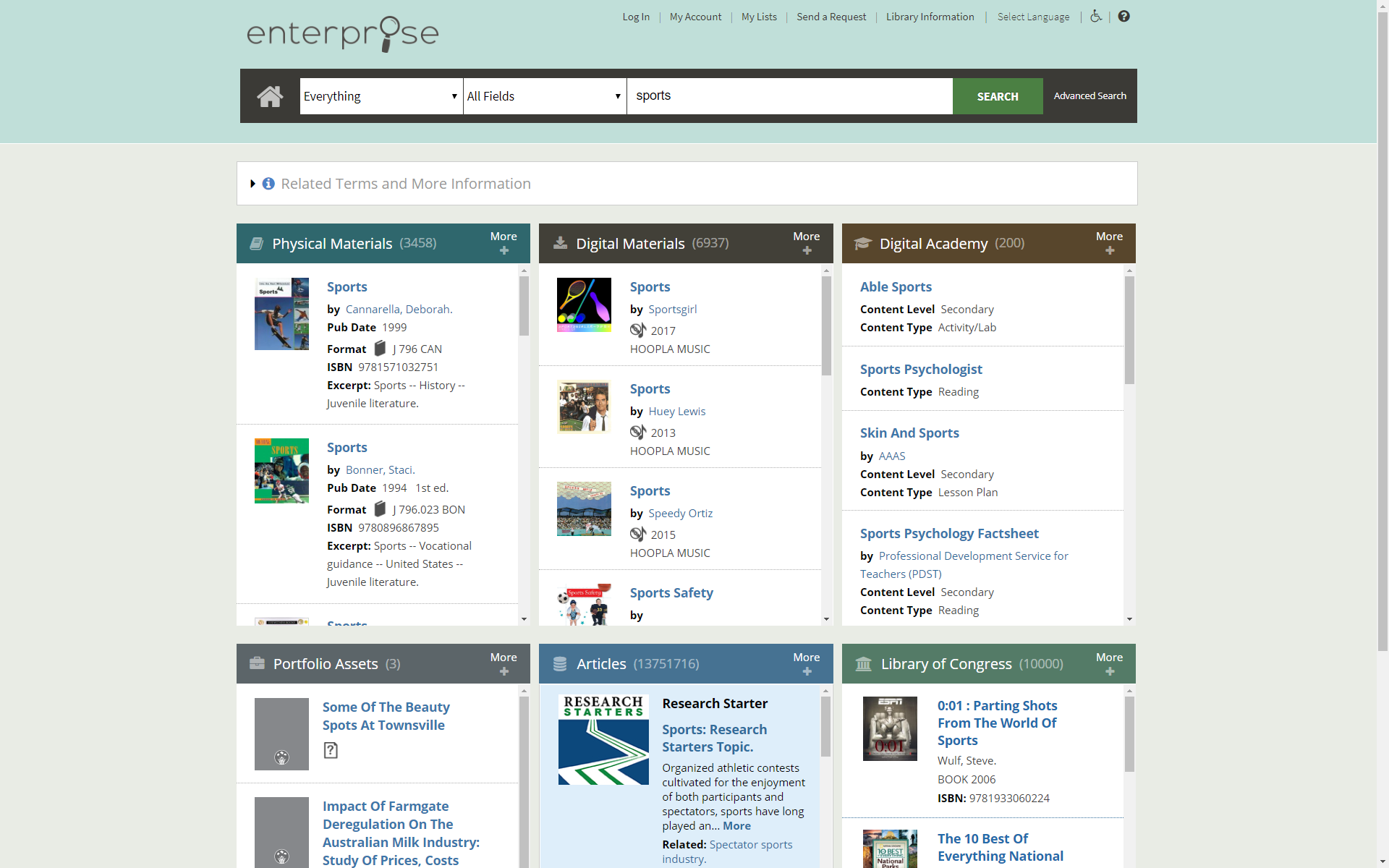Open the My Lists menu item
Image resolution: width=1389 pixels, height=868 pixels.
click(759, 17)
